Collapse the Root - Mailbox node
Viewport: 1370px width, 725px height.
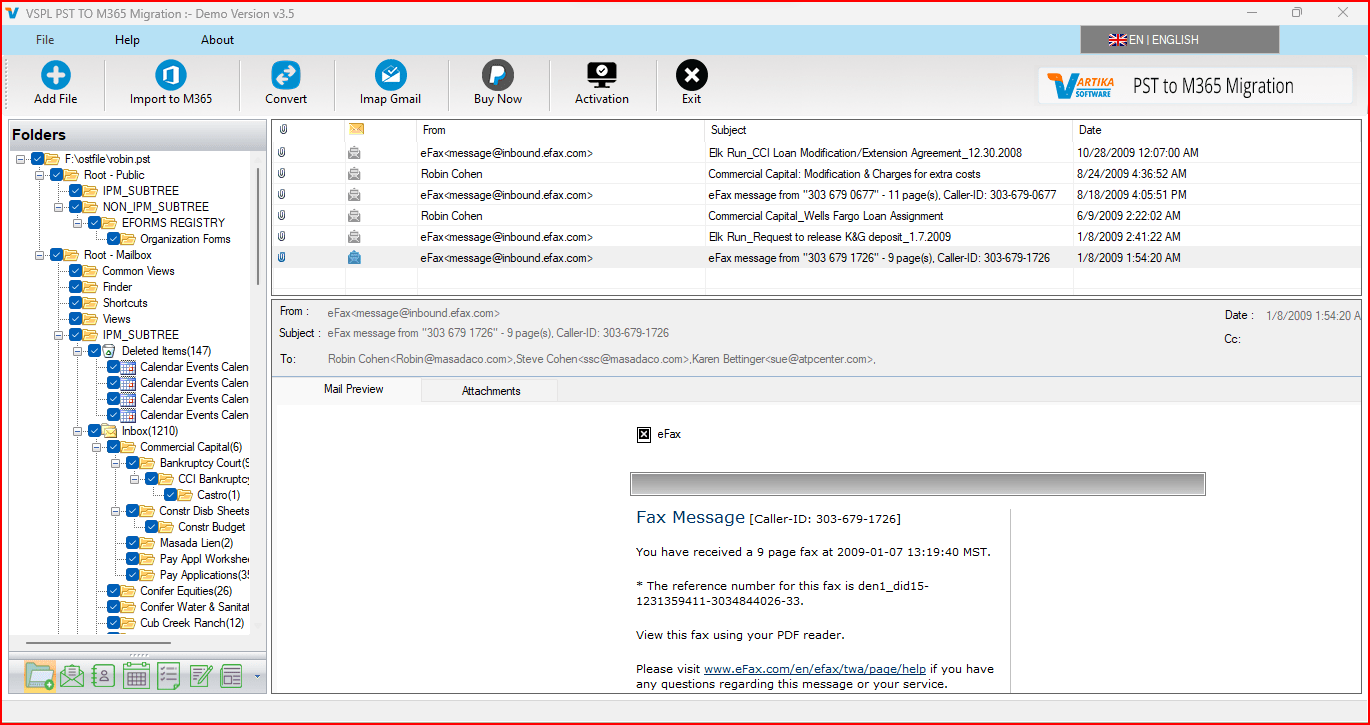(x=40, y=255)
